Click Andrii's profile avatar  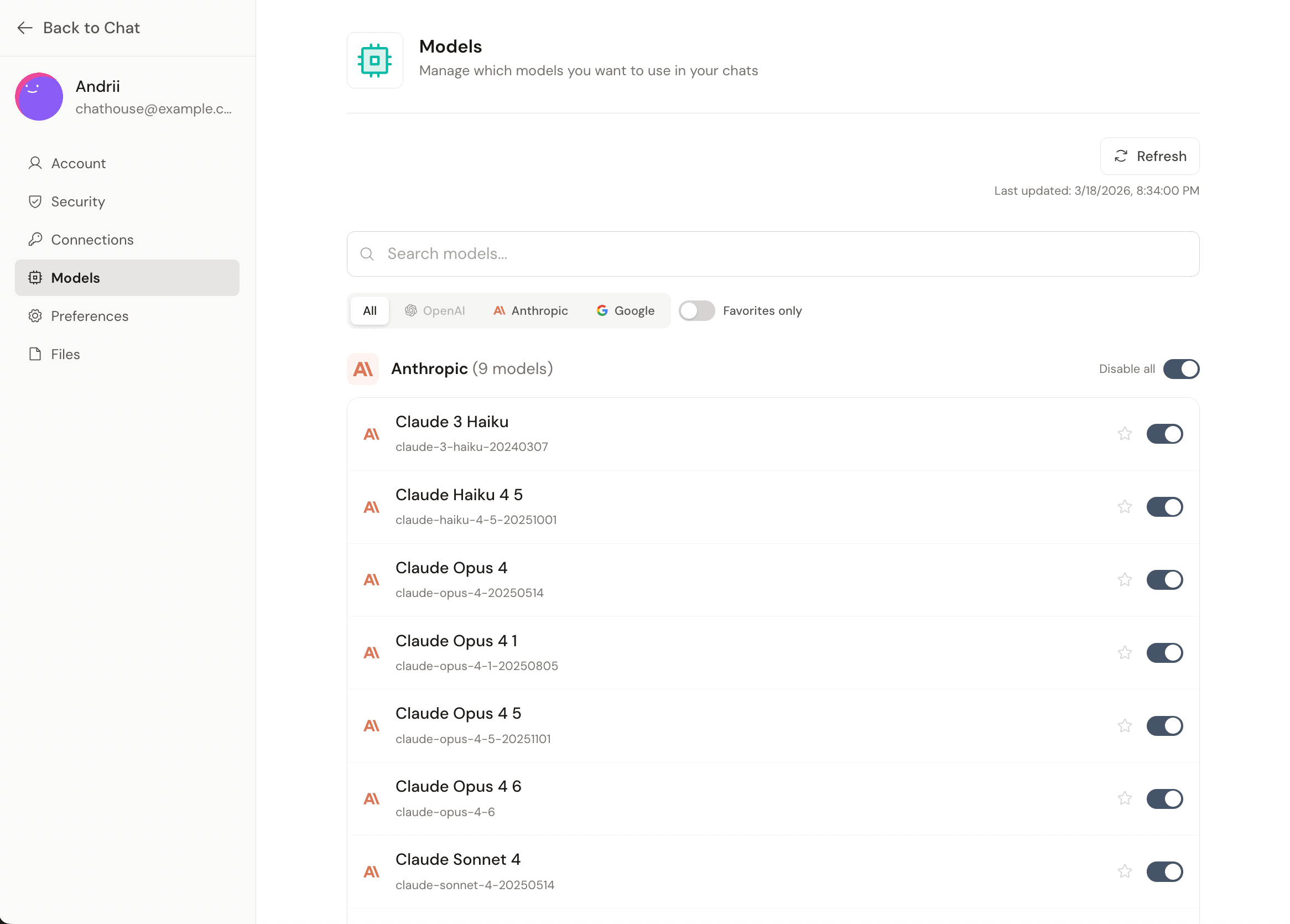(39, 97)
